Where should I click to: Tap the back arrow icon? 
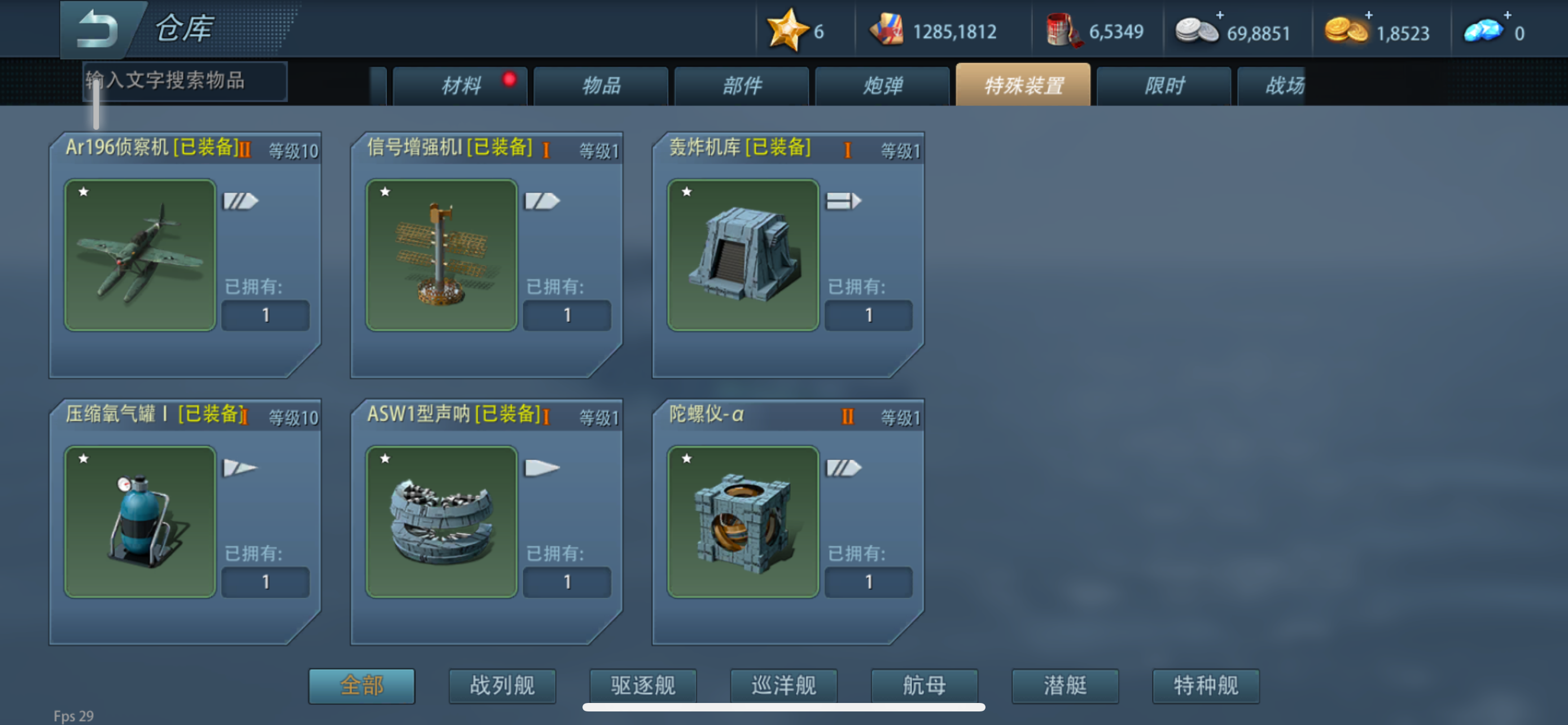click(x=99, y=29)
